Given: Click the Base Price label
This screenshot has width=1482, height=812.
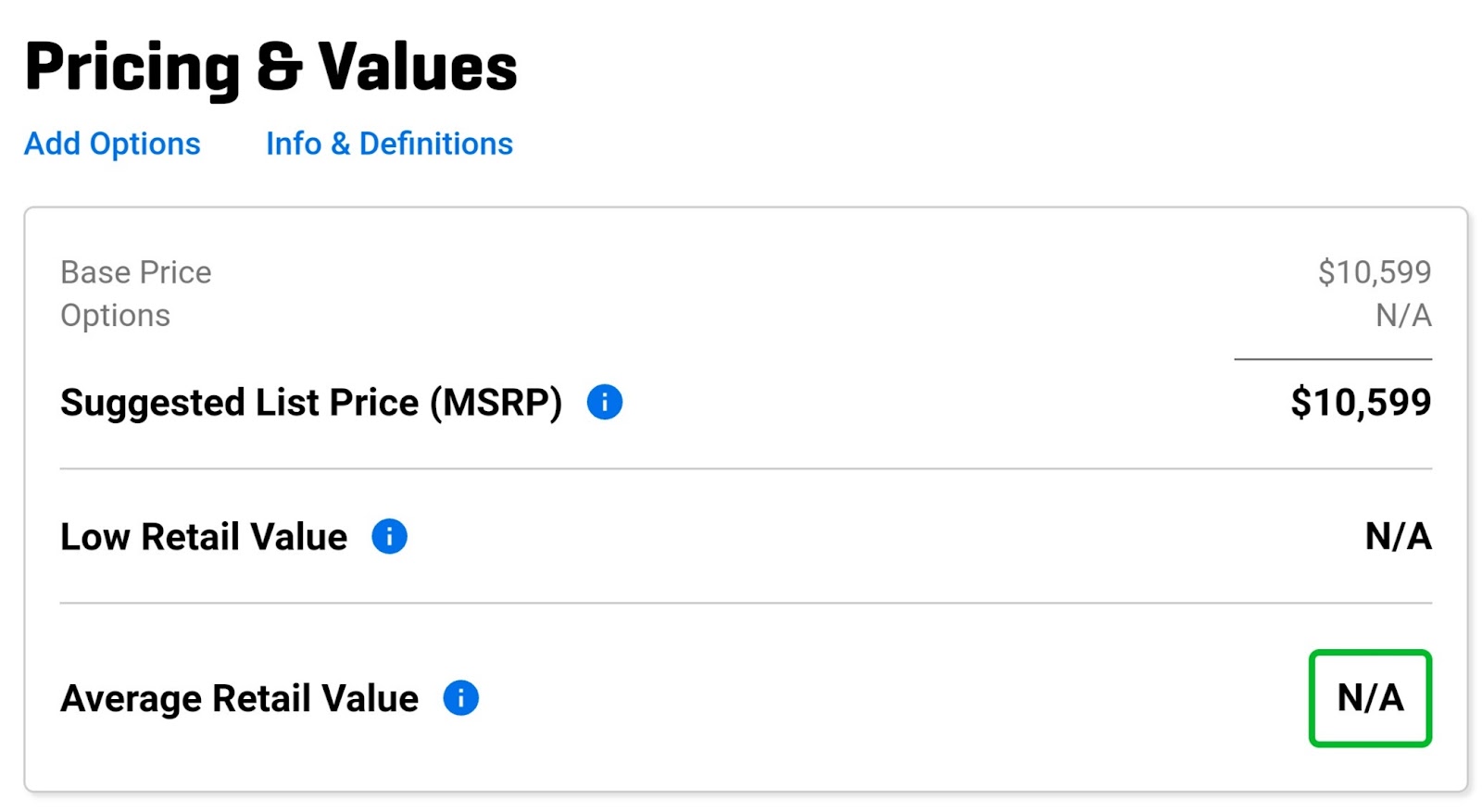Looking at the screenshot, I should click(x=135, y=272).
